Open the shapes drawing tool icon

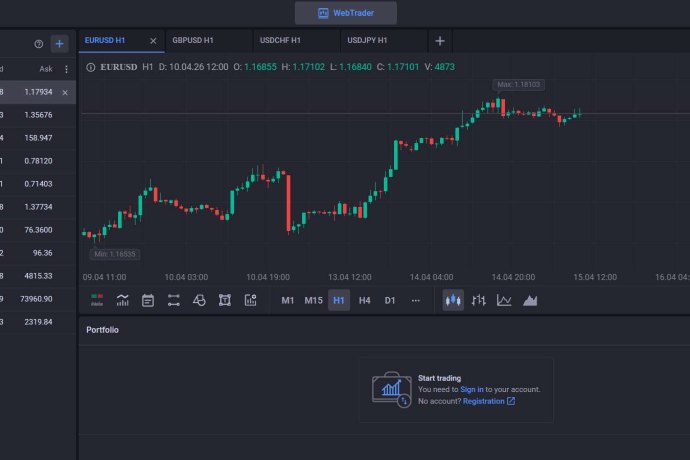pyautogui.click(x=199, y=300)
